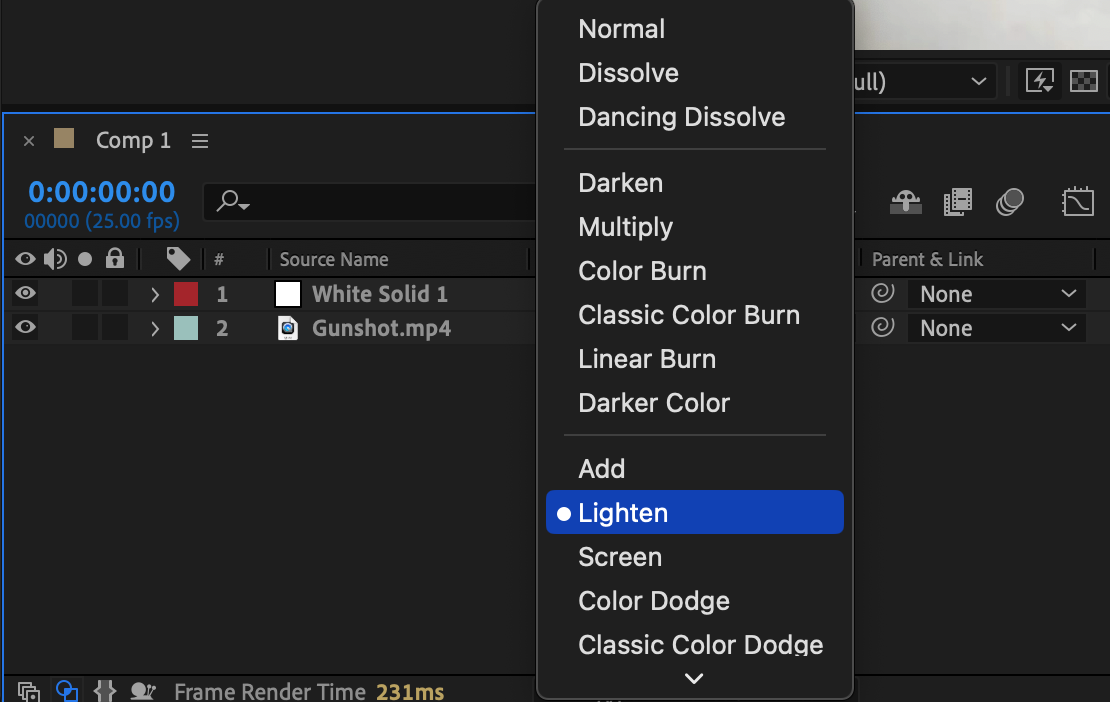This screenshot has height=702, width=1110.
Task: Click the Gunshot.mp4 file type icon
Action: tap(287, 328)
